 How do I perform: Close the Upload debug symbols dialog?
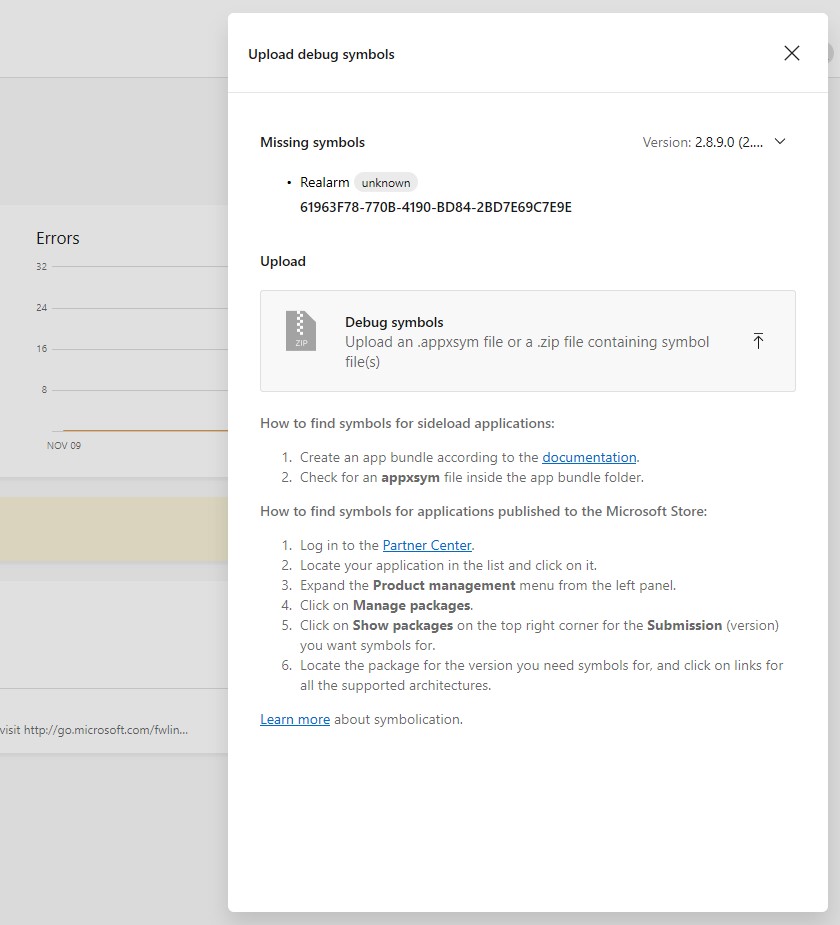pyautogui.click(x=791, y=53)
